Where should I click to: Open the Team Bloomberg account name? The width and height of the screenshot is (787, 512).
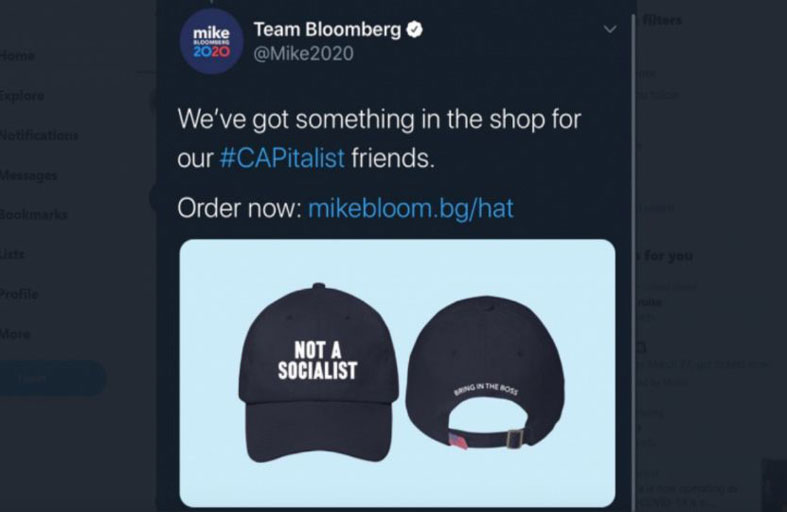pos(326,31)
